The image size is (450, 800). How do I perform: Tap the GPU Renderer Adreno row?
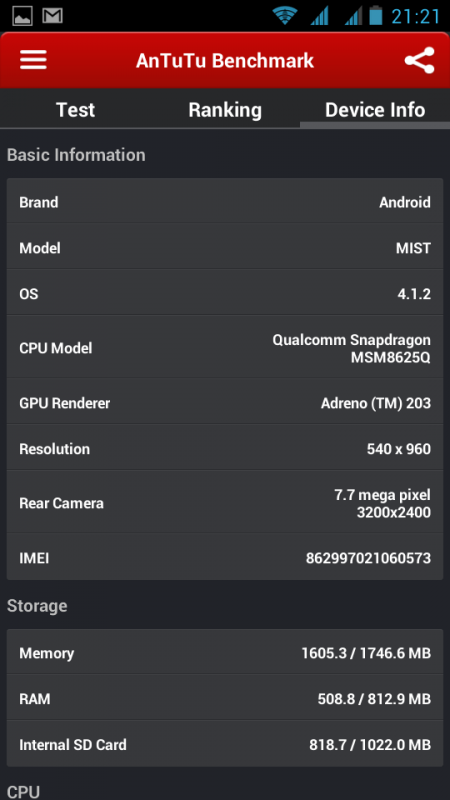point(225,403)
